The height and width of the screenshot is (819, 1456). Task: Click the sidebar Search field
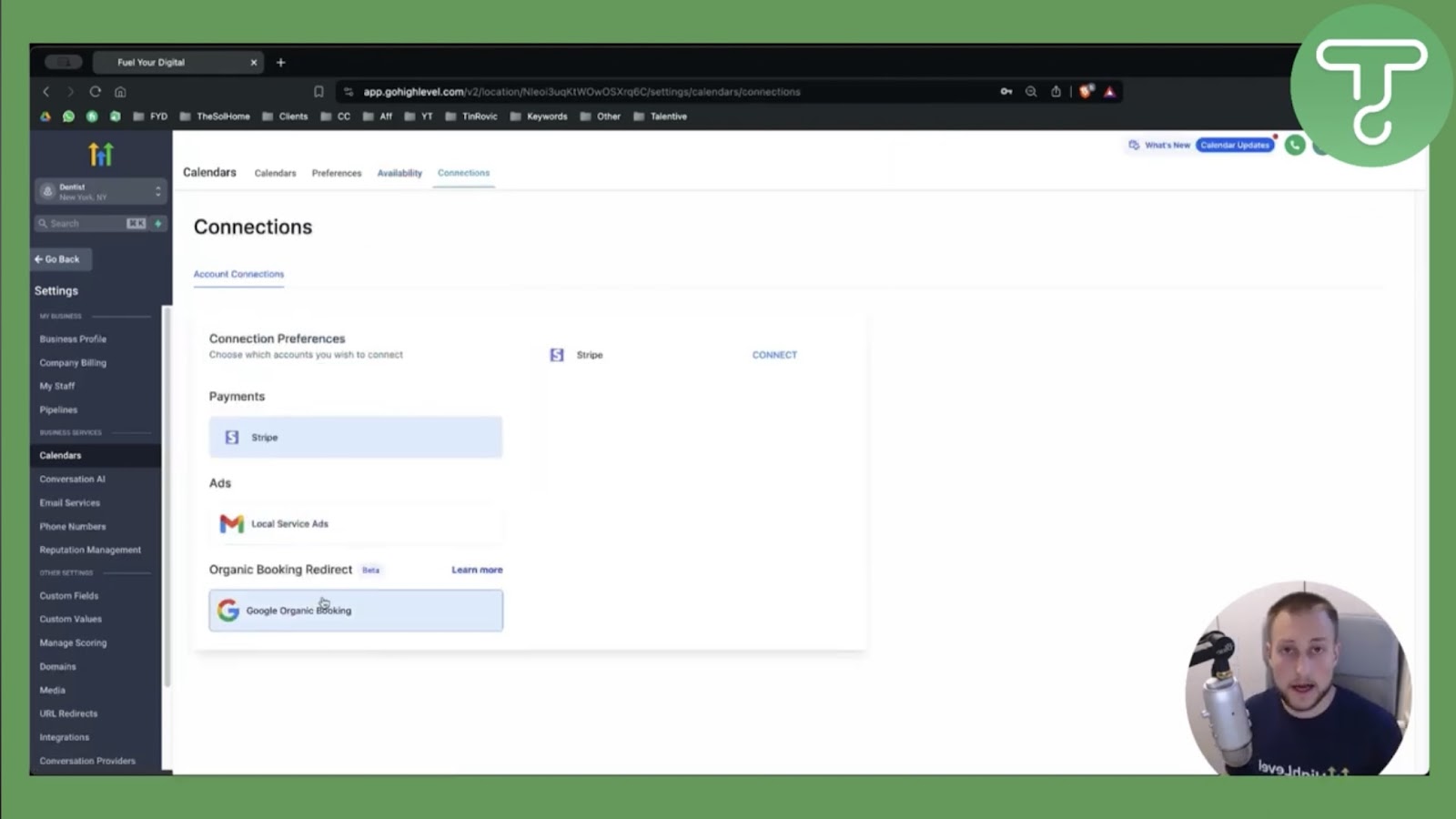pyautogui.click(x=89, y=223)
